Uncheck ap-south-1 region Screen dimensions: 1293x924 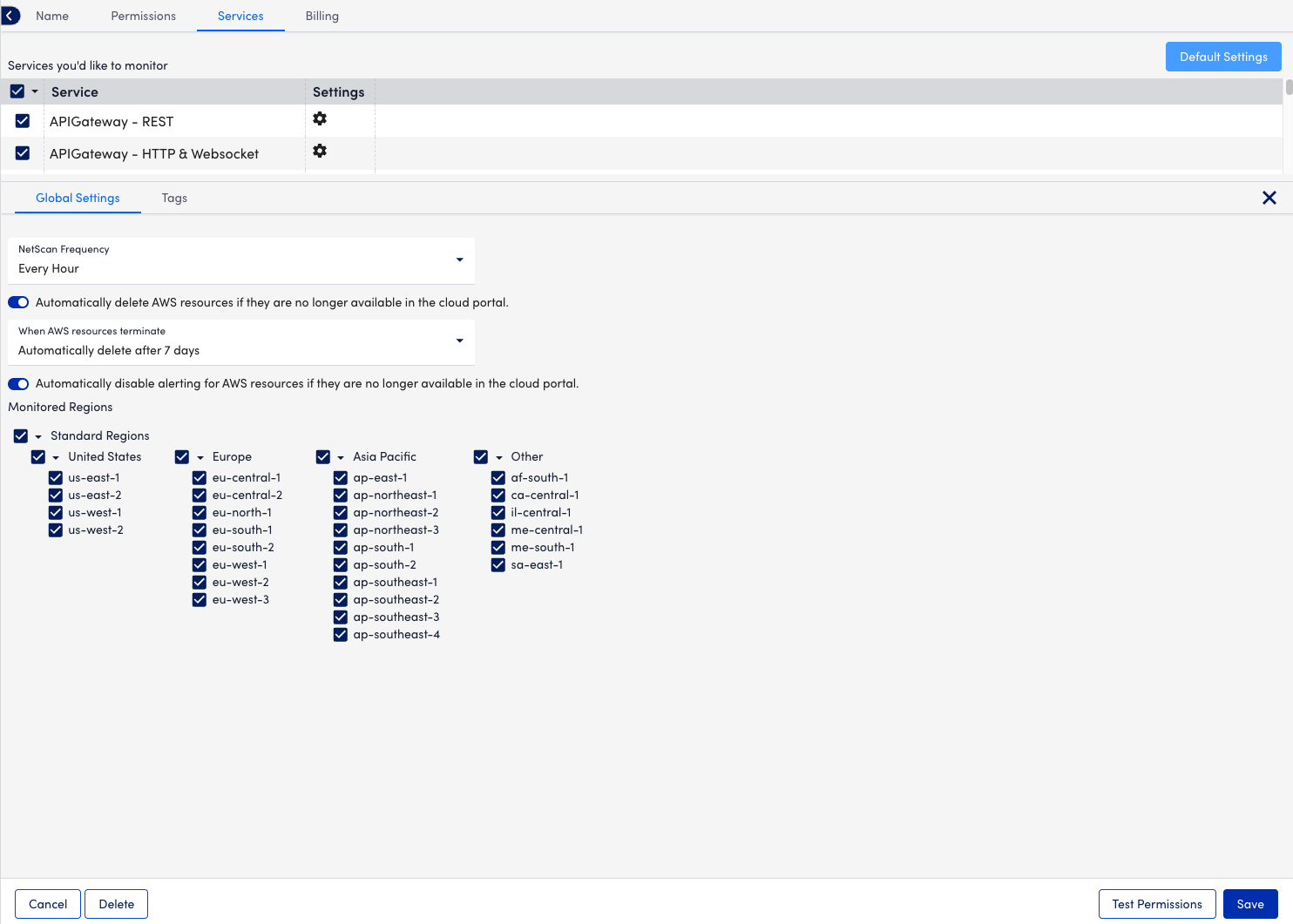[x=341, y=547]
